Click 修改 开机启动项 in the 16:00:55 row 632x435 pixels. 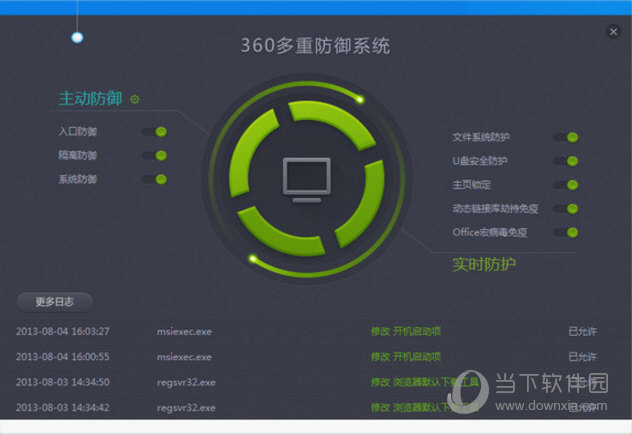[405, 357]
